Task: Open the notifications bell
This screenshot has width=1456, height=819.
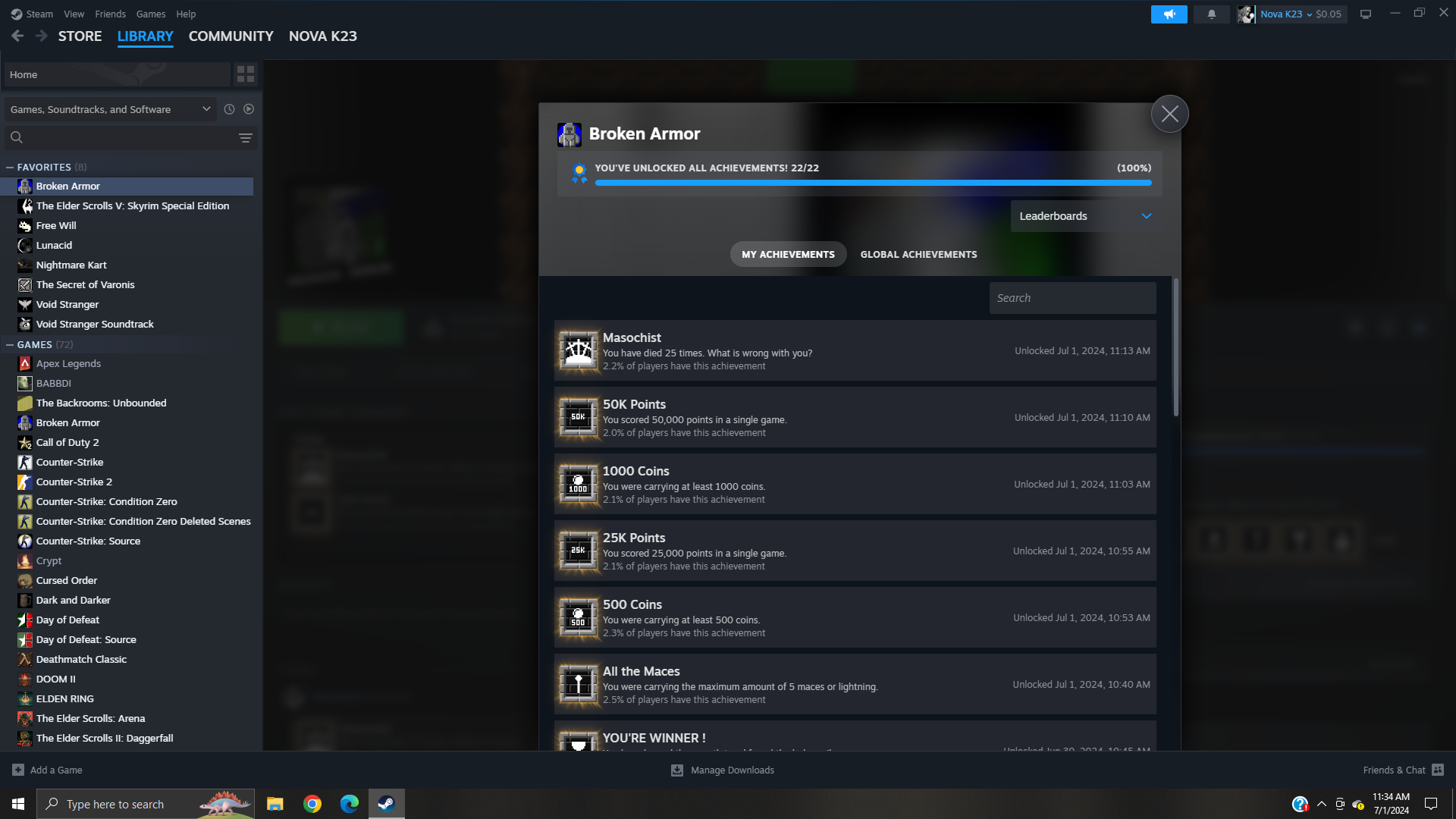Action: [x=1211, y=14]
